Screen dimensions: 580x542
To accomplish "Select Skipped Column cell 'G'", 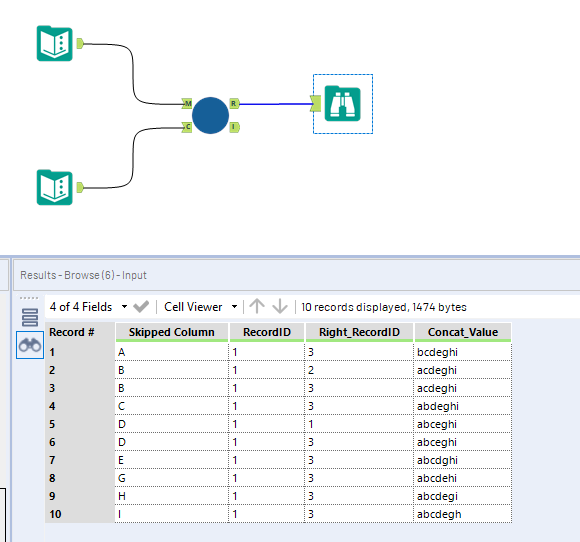I will [172, 478].
